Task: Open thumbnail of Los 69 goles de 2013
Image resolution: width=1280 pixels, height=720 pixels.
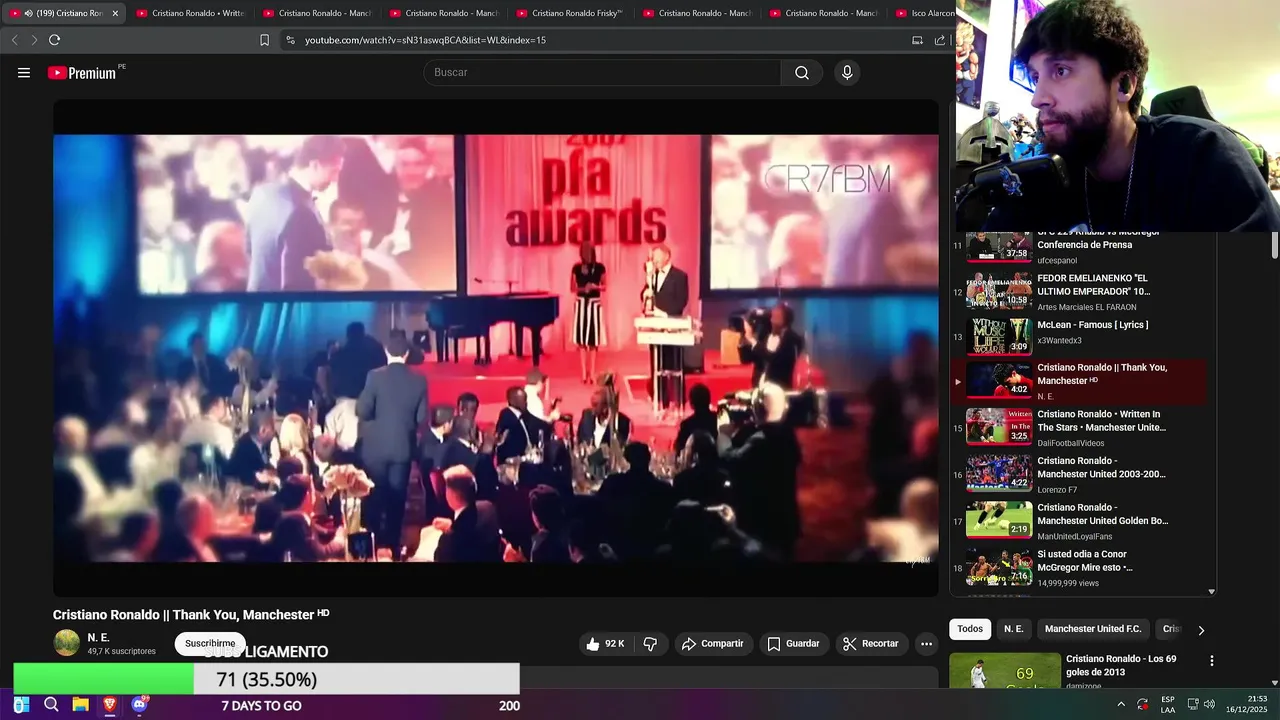Action: click(1005, 670)
